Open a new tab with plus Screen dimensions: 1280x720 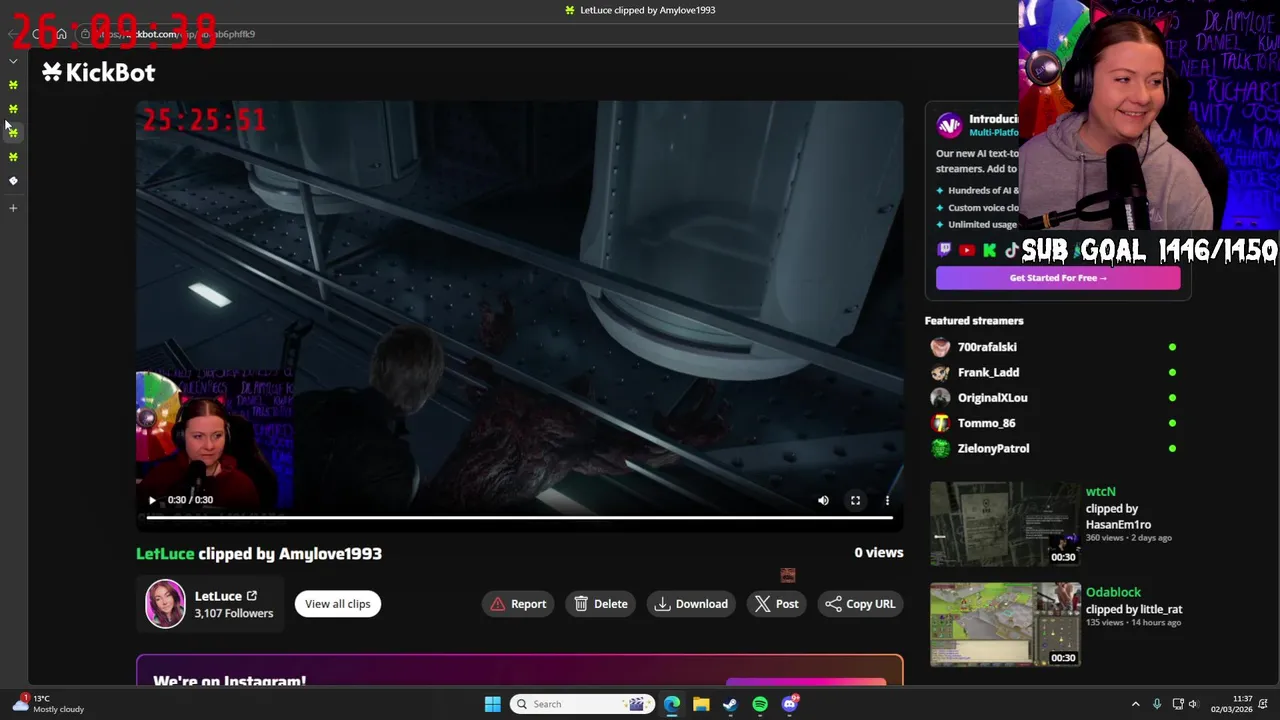tap(13, 208)
